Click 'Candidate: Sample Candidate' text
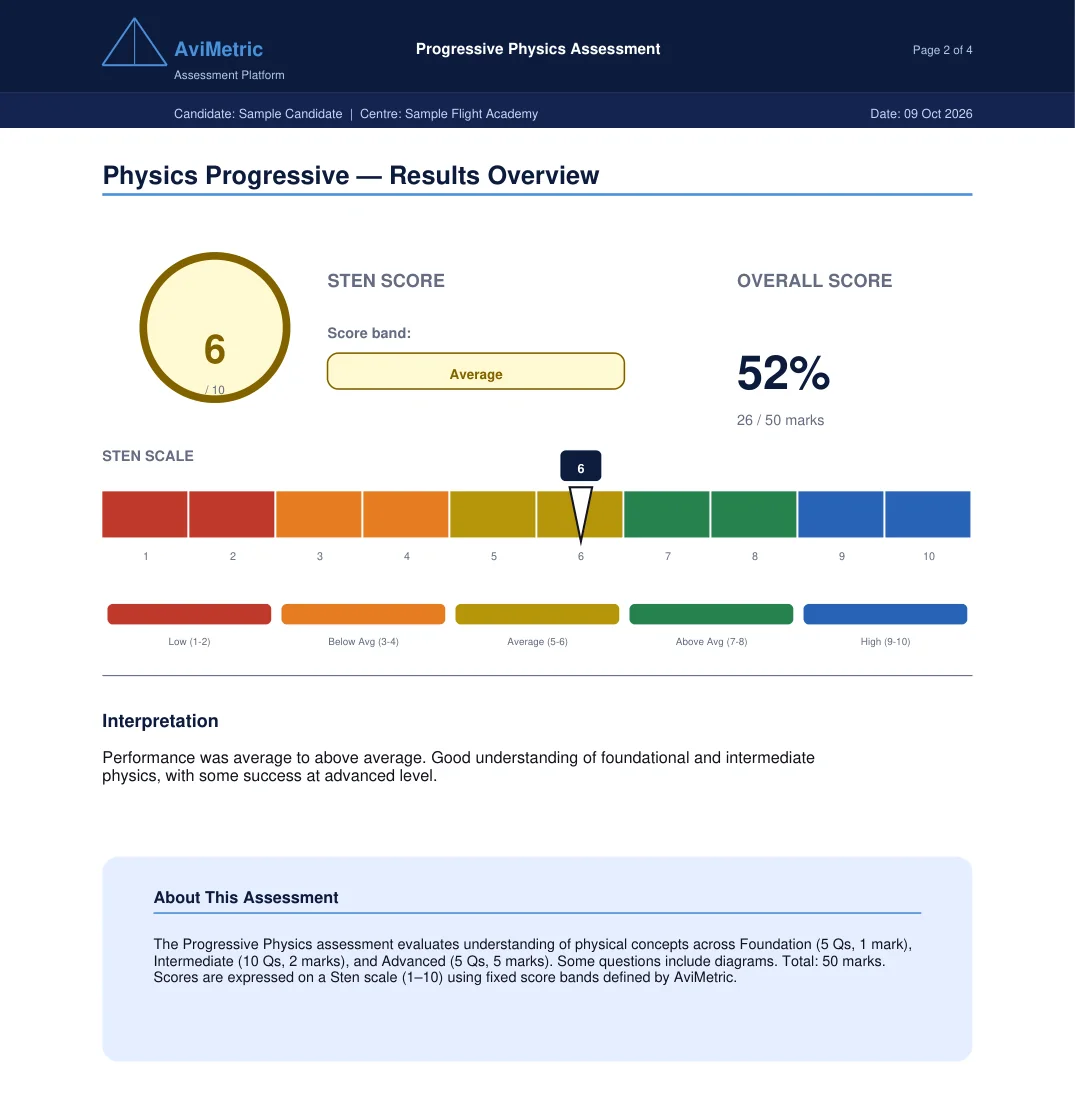This screenshot has height=1099, width=1075. [258, 114]
